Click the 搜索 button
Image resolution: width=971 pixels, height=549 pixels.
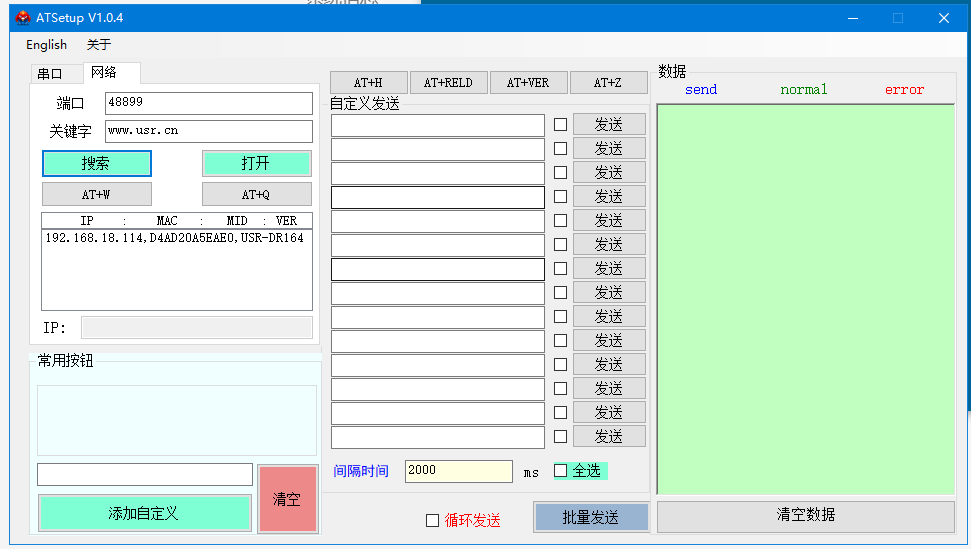coord(97,164)
